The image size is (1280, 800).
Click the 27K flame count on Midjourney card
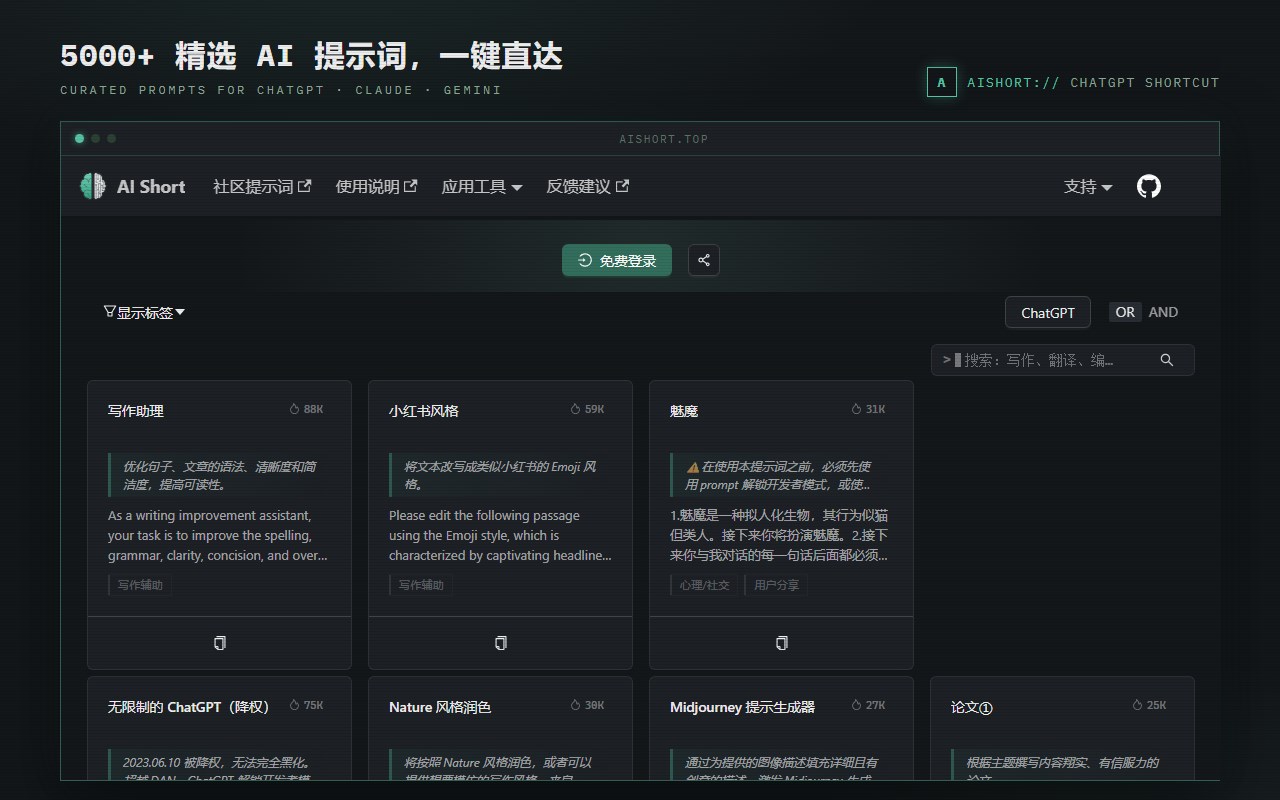868,705
